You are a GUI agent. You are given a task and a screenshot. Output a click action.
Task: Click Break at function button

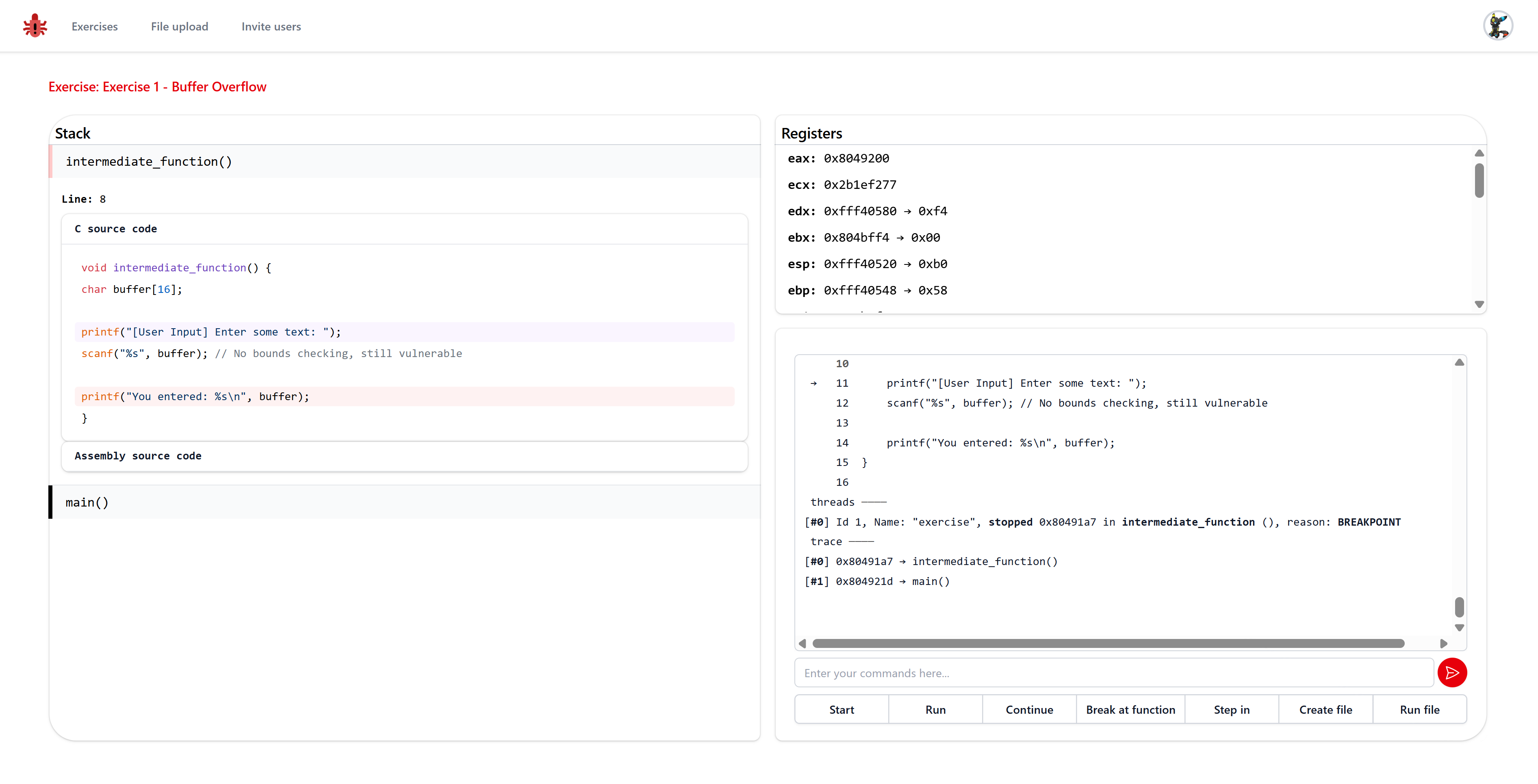click(1130, 709)
